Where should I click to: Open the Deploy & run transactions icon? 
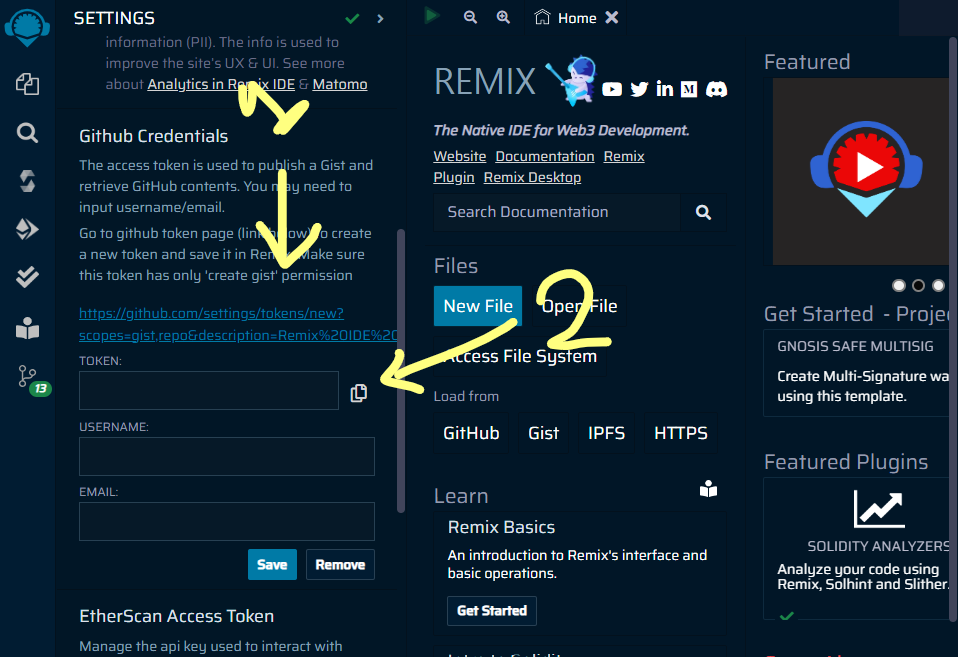[x=27, y=229]
